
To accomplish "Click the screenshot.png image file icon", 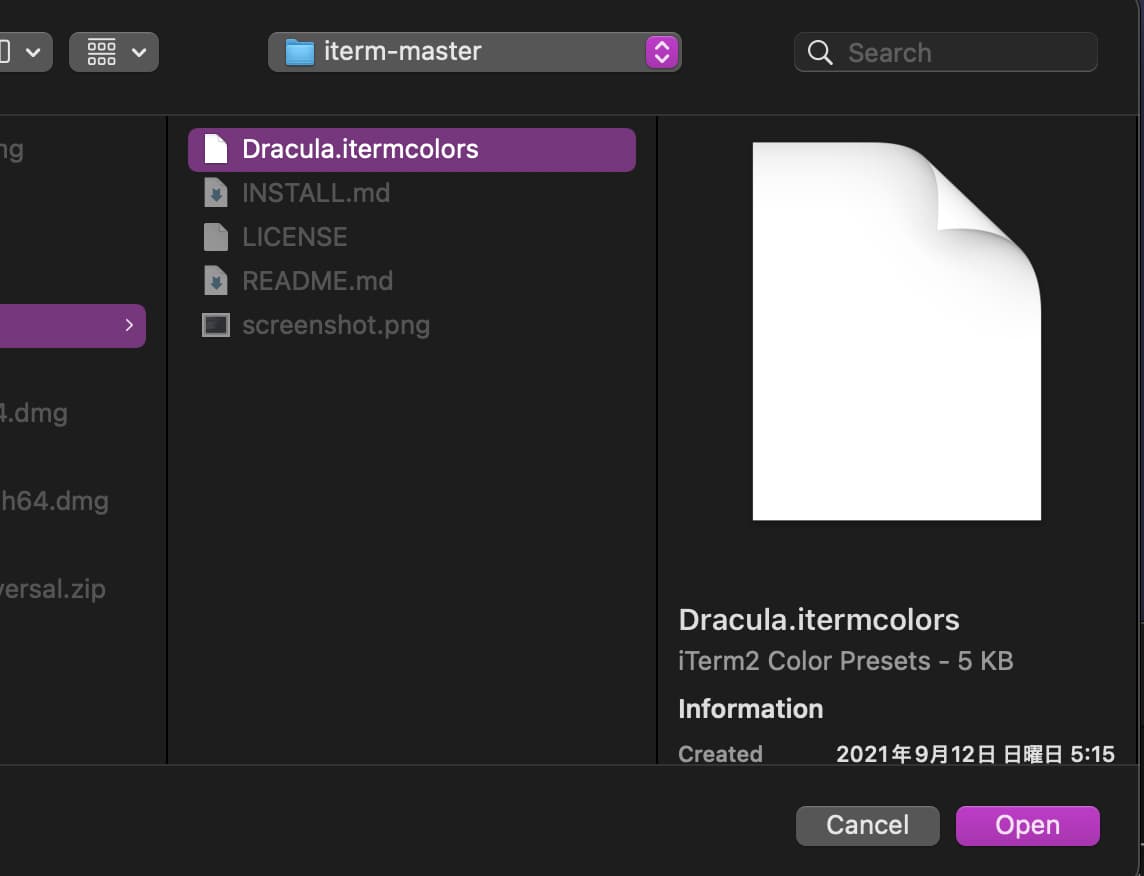I will pyautogui.click(x=216, y=325).
